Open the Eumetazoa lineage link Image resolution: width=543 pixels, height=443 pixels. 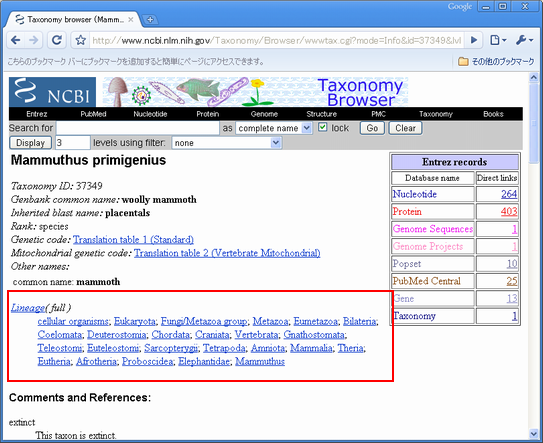click(315, 321)
